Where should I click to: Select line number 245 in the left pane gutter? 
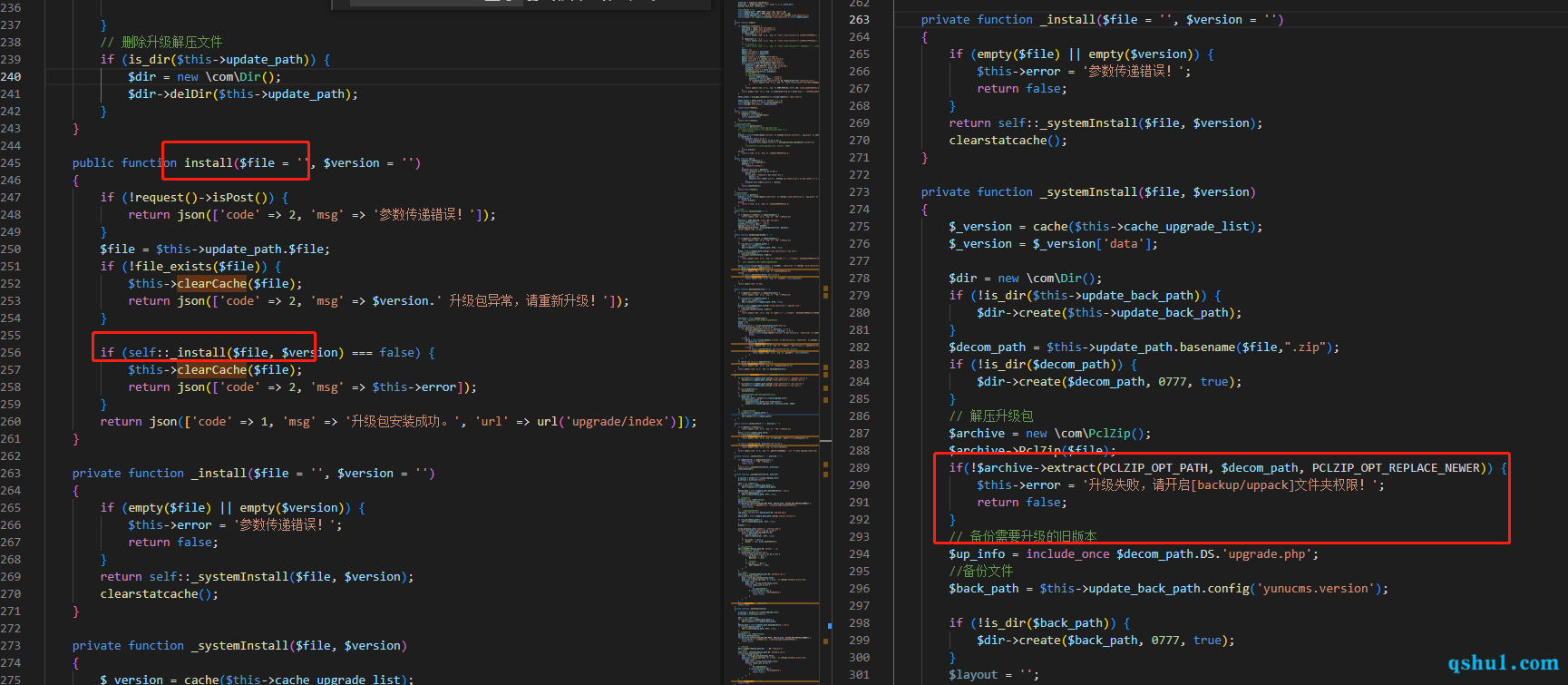click(x=11, y=162)
